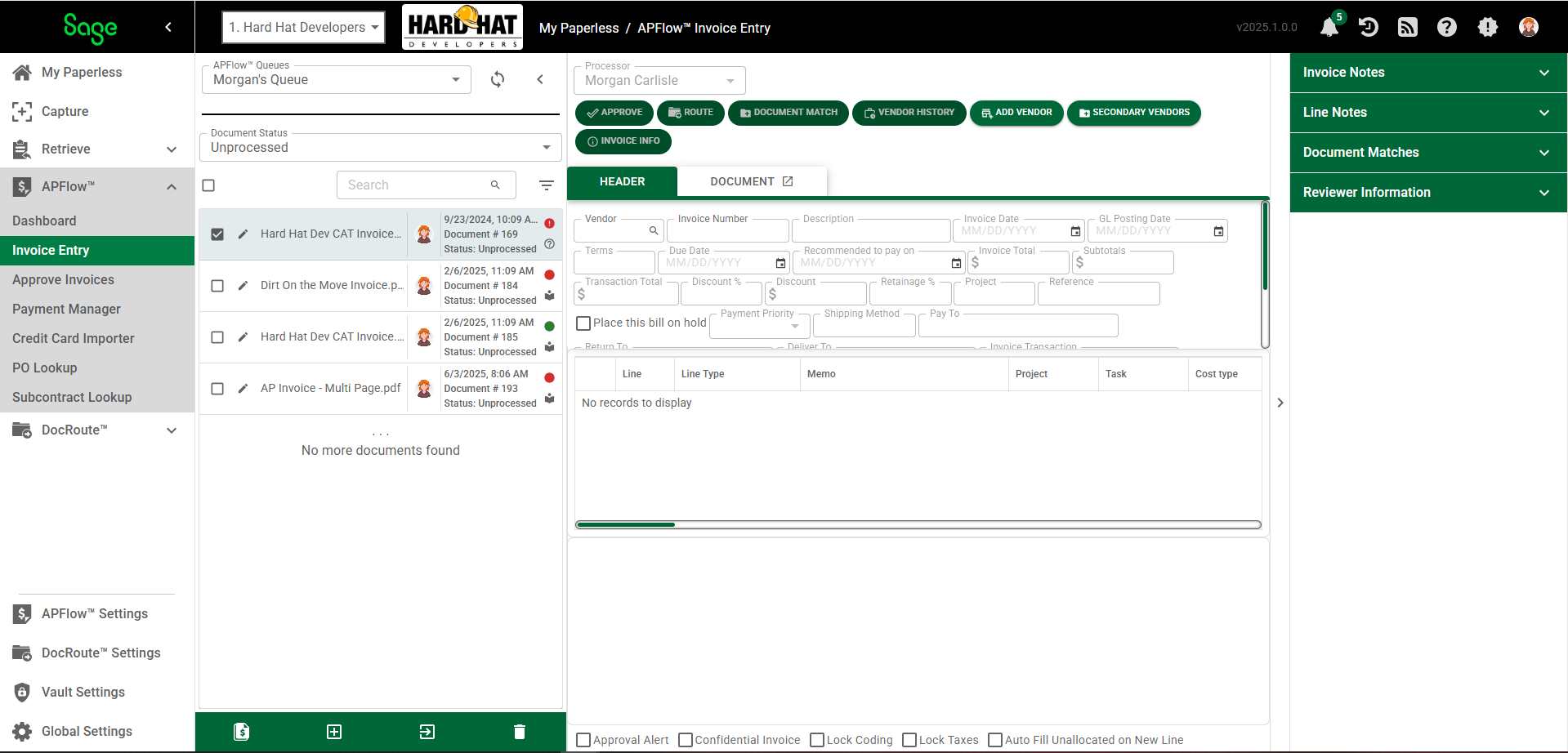Enable the Confidential Invoice checkbox
Image resolution: width=1568 pixels, height=753 pixels.
[x=686, y=740]
